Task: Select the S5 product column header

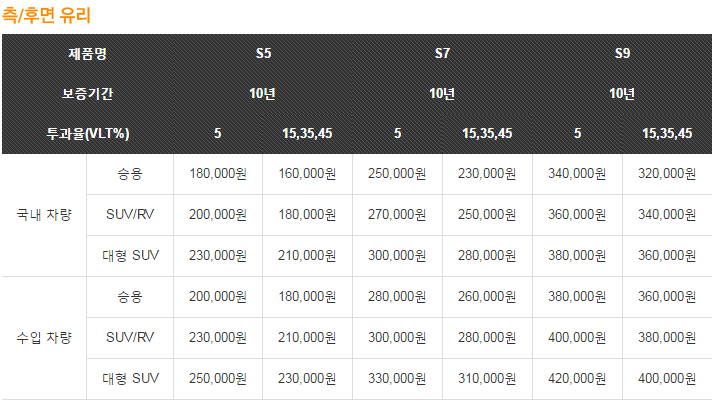Action: tap(263, 53)
